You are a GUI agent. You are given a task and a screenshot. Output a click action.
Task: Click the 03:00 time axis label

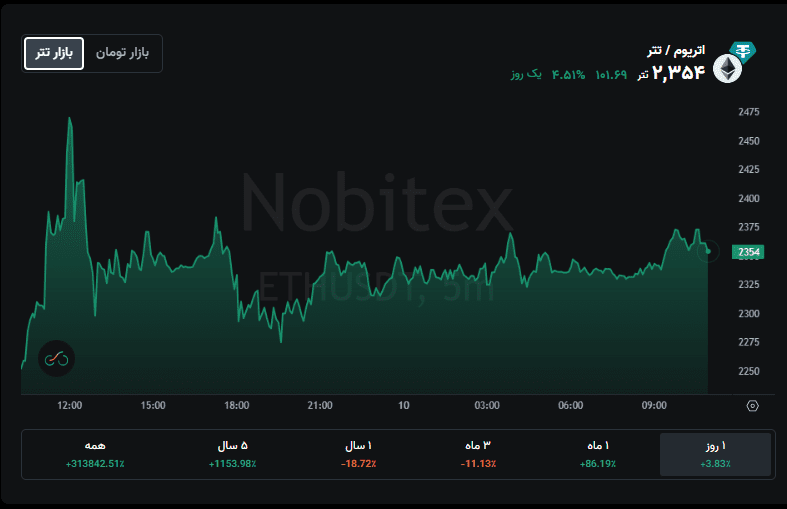point(487,405)
